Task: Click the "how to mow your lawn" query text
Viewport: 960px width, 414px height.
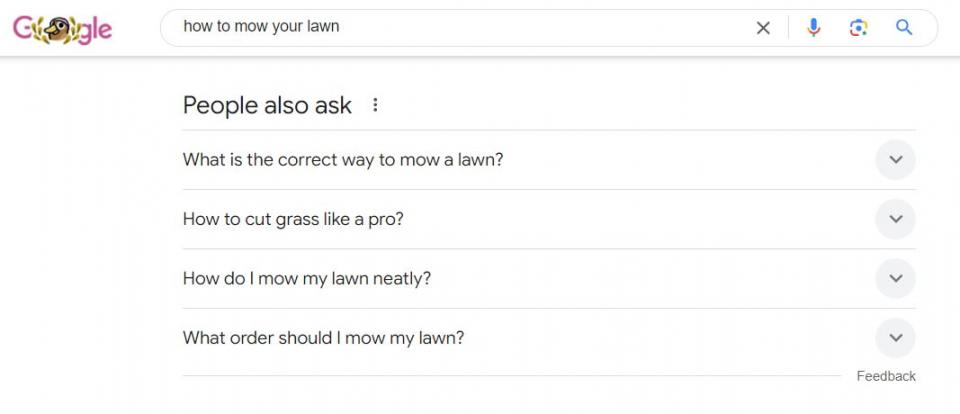Action: point(261,27)
